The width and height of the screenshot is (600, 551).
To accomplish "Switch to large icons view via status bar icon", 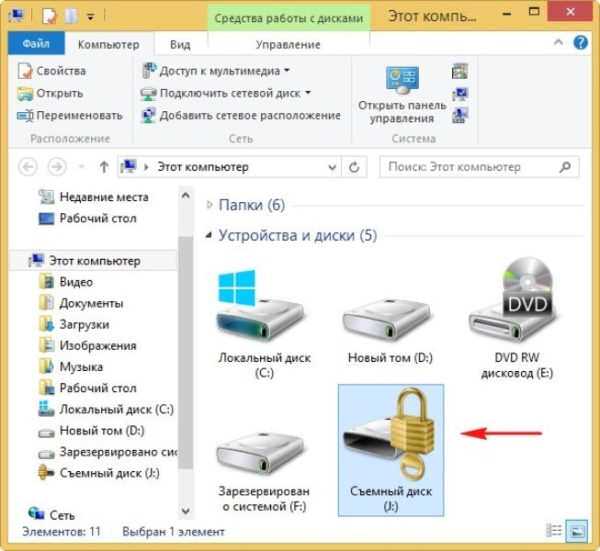I will point(577,530).
